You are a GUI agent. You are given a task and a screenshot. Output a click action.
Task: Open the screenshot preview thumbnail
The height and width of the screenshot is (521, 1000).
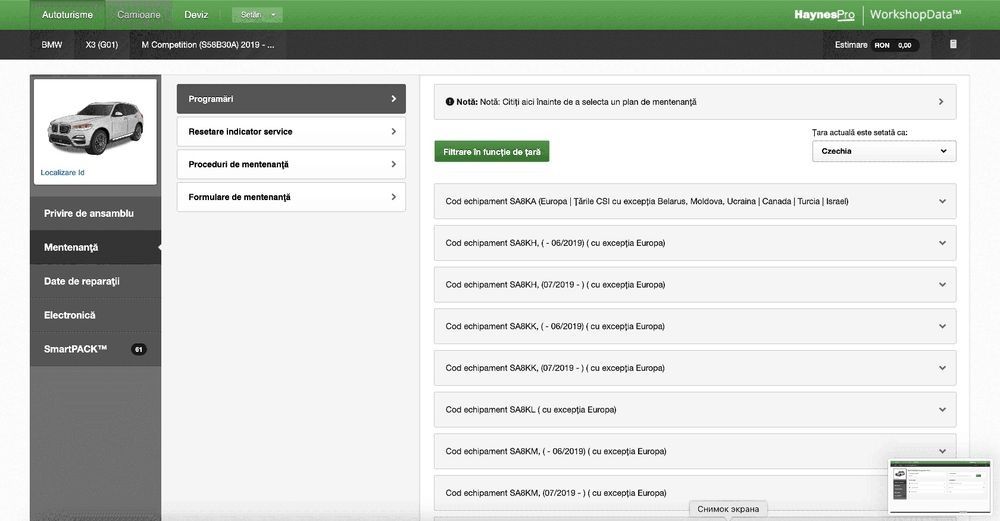(940, 487)
